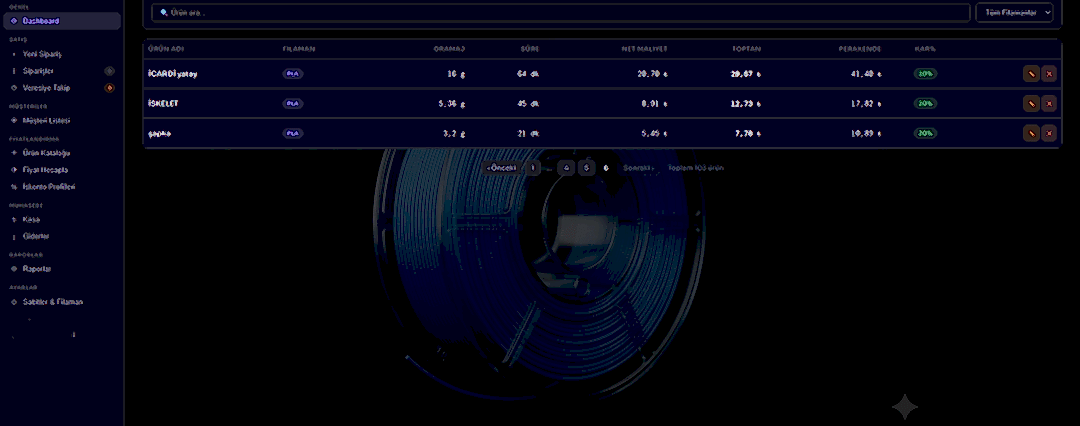This screenshot has height=426, width=1080.
Task: Go to page 1 of products
Action: click(x=532, y=168)
